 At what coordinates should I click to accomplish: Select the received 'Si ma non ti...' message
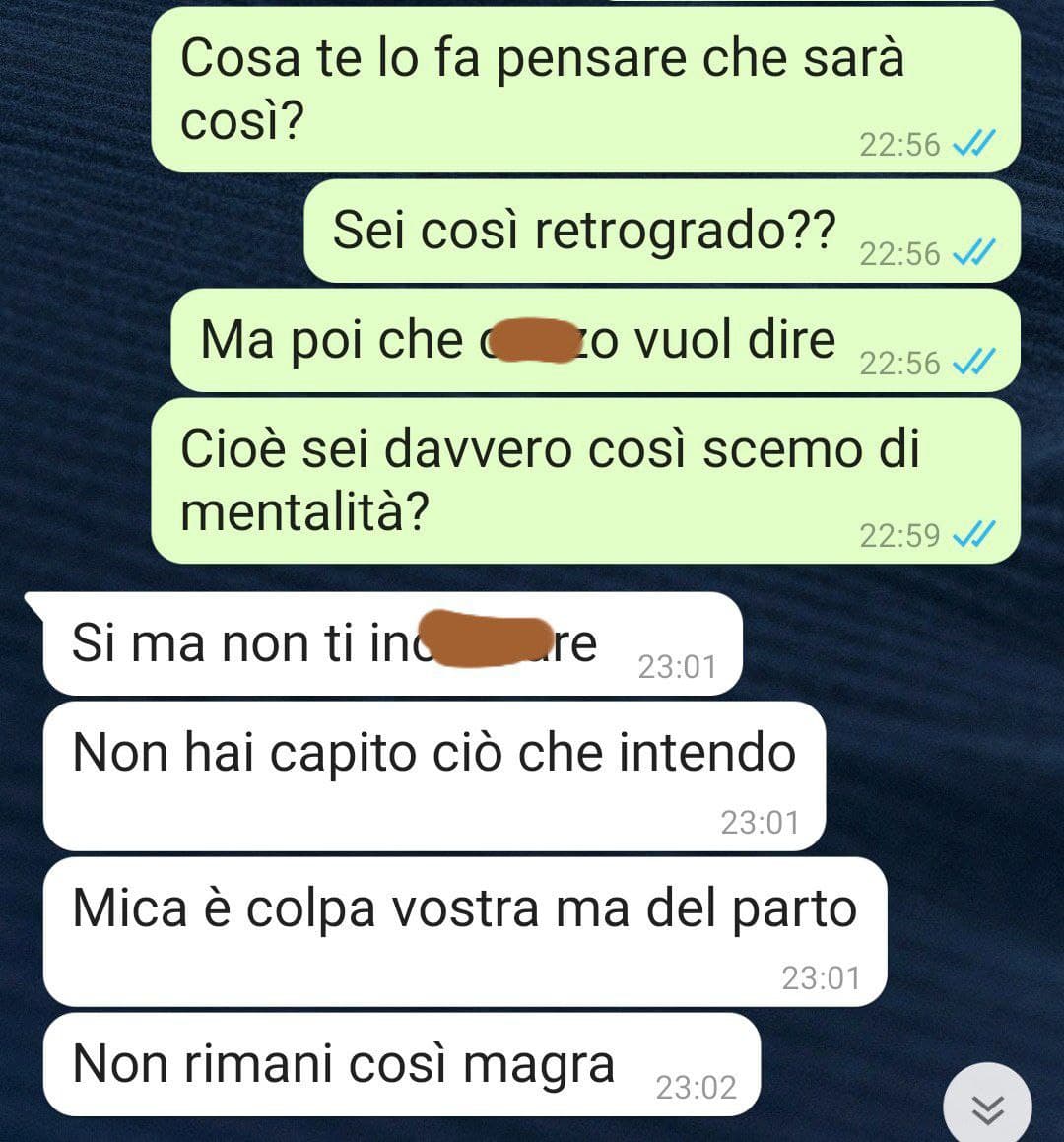(393, 643)
